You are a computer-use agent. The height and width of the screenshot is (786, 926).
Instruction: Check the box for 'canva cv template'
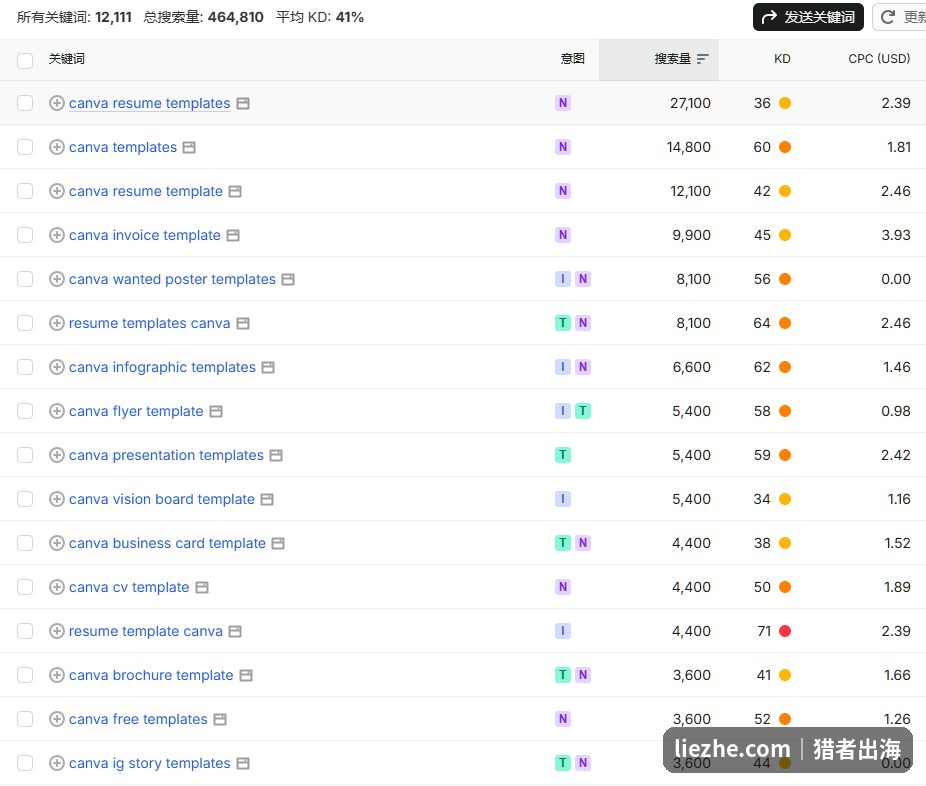(x=25, y=587)
